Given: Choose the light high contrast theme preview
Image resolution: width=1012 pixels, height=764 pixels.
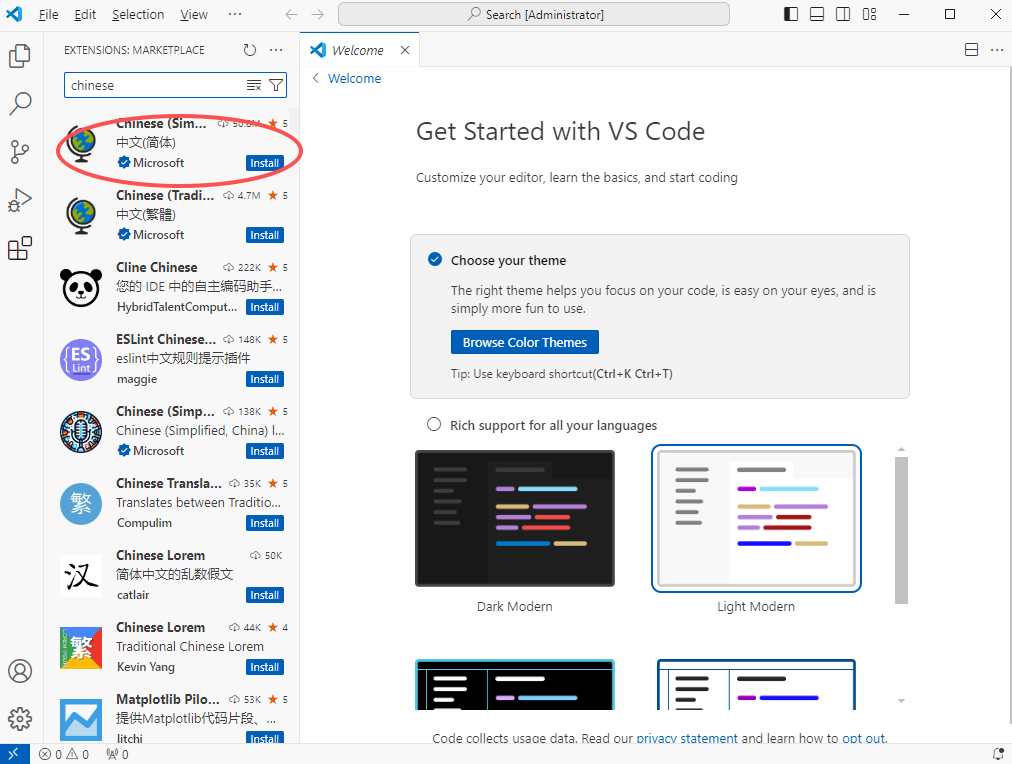Looking at the screenshot, I should click(756, 685).
